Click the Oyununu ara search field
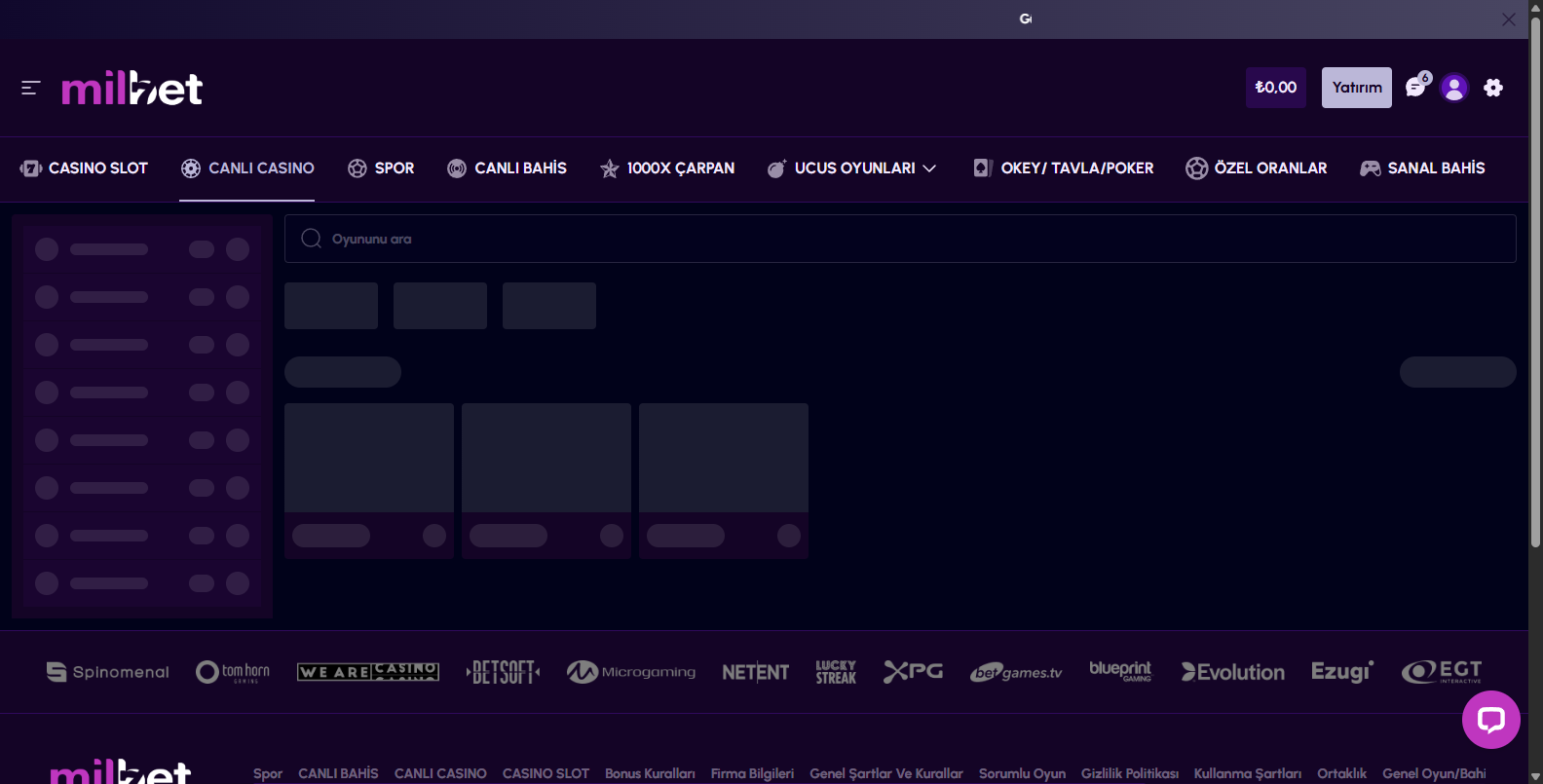Viewport: 1543px width, 784px height. pyautogui.click(x=900, y=239)
